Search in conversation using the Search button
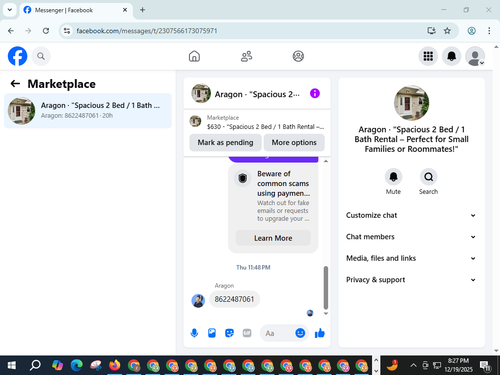This screenshot has height=375, width=500. (428, 177)
